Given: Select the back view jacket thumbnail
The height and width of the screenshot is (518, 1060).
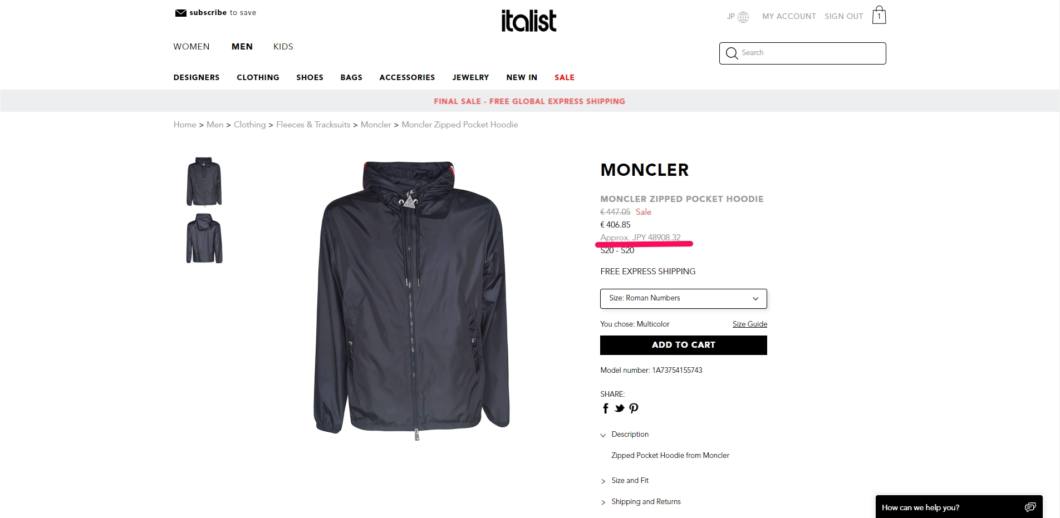Looking at the screenshot, I should pyautogui.click(x=204, y=238).
